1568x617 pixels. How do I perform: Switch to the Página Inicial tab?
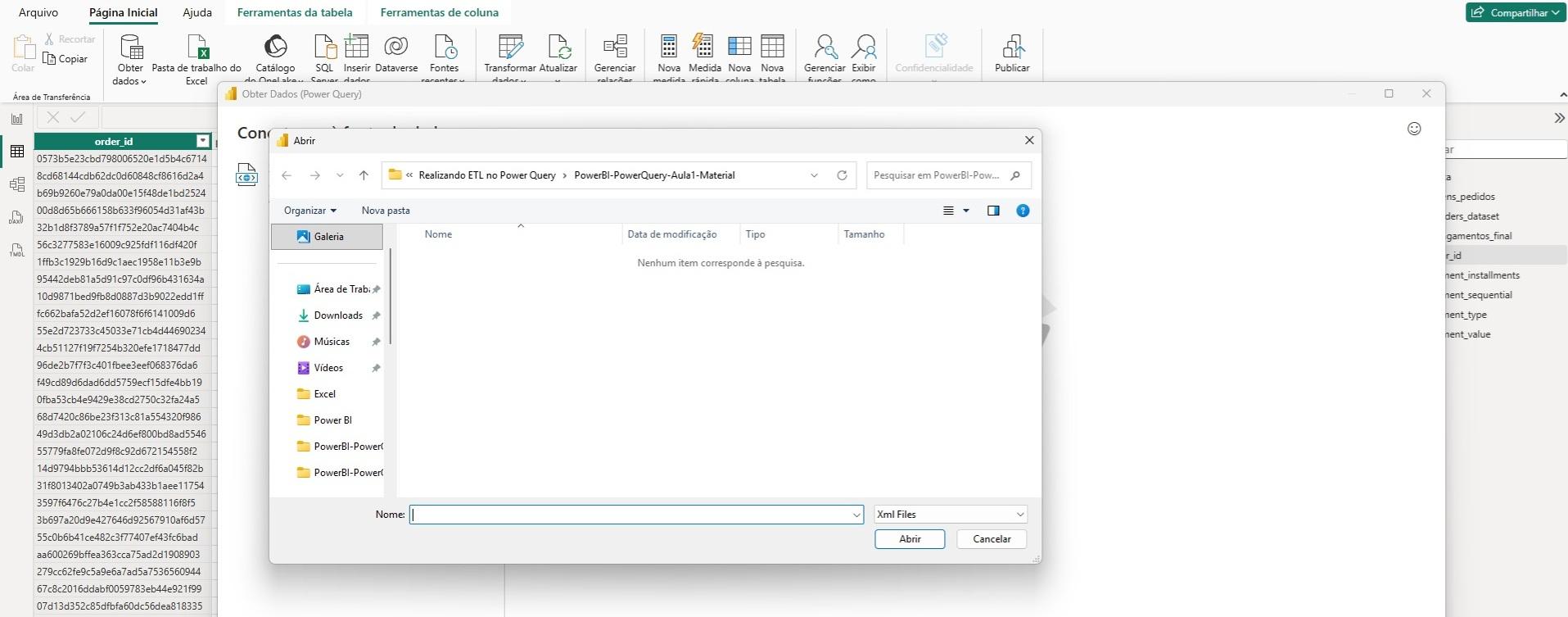click(124, 12)
